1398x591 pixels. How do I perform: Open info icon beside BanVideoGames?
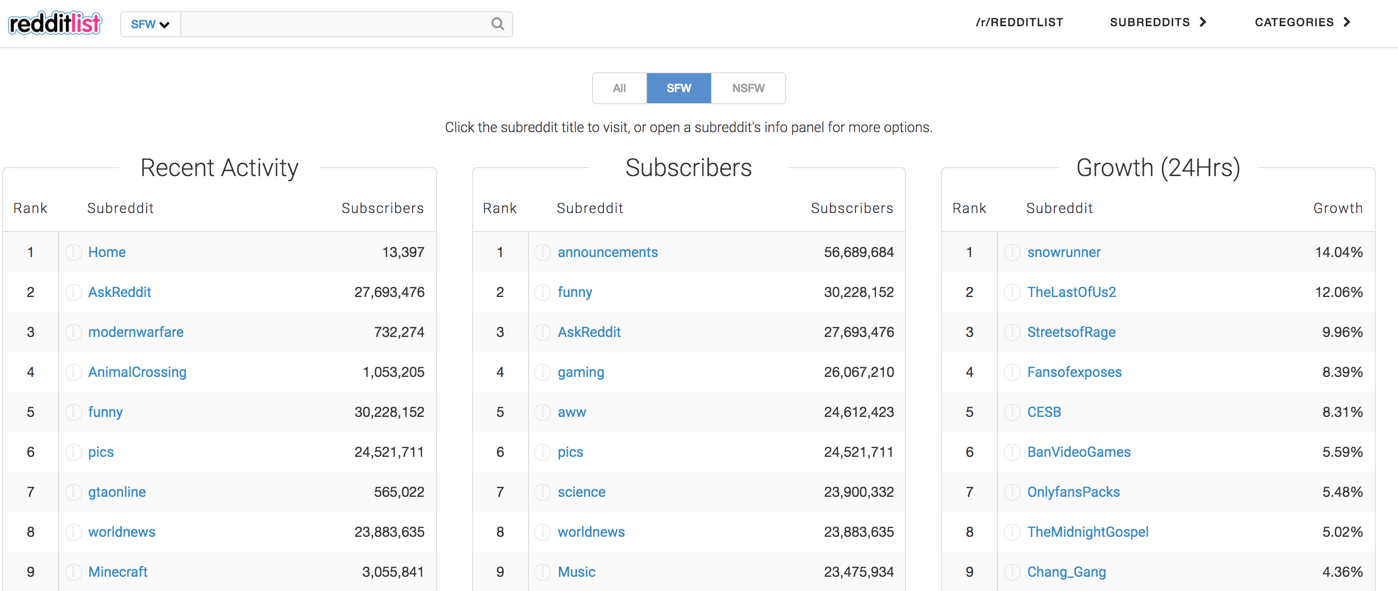1012,452
